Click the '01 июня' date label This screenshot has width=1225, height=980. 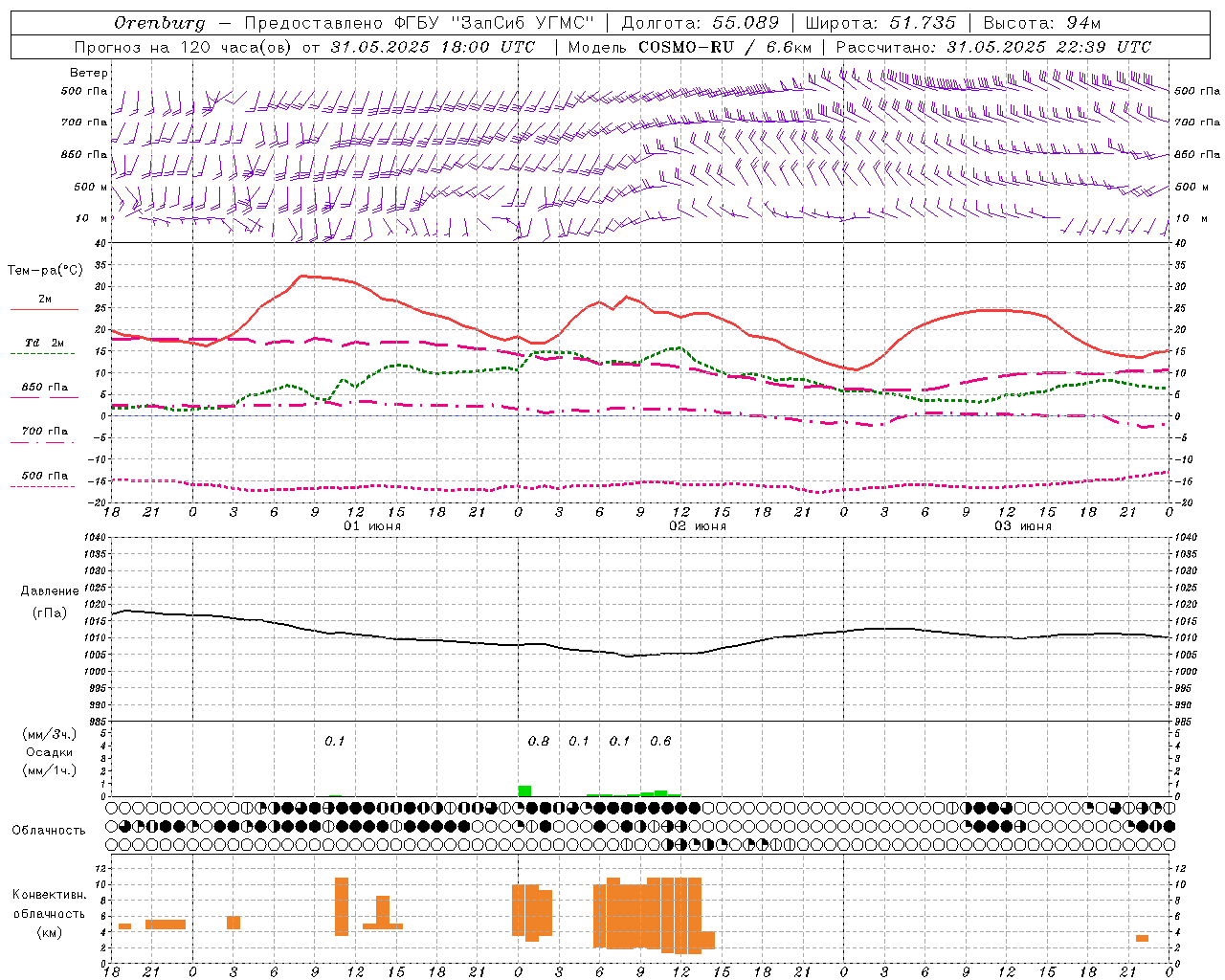(x=372, y=526)
